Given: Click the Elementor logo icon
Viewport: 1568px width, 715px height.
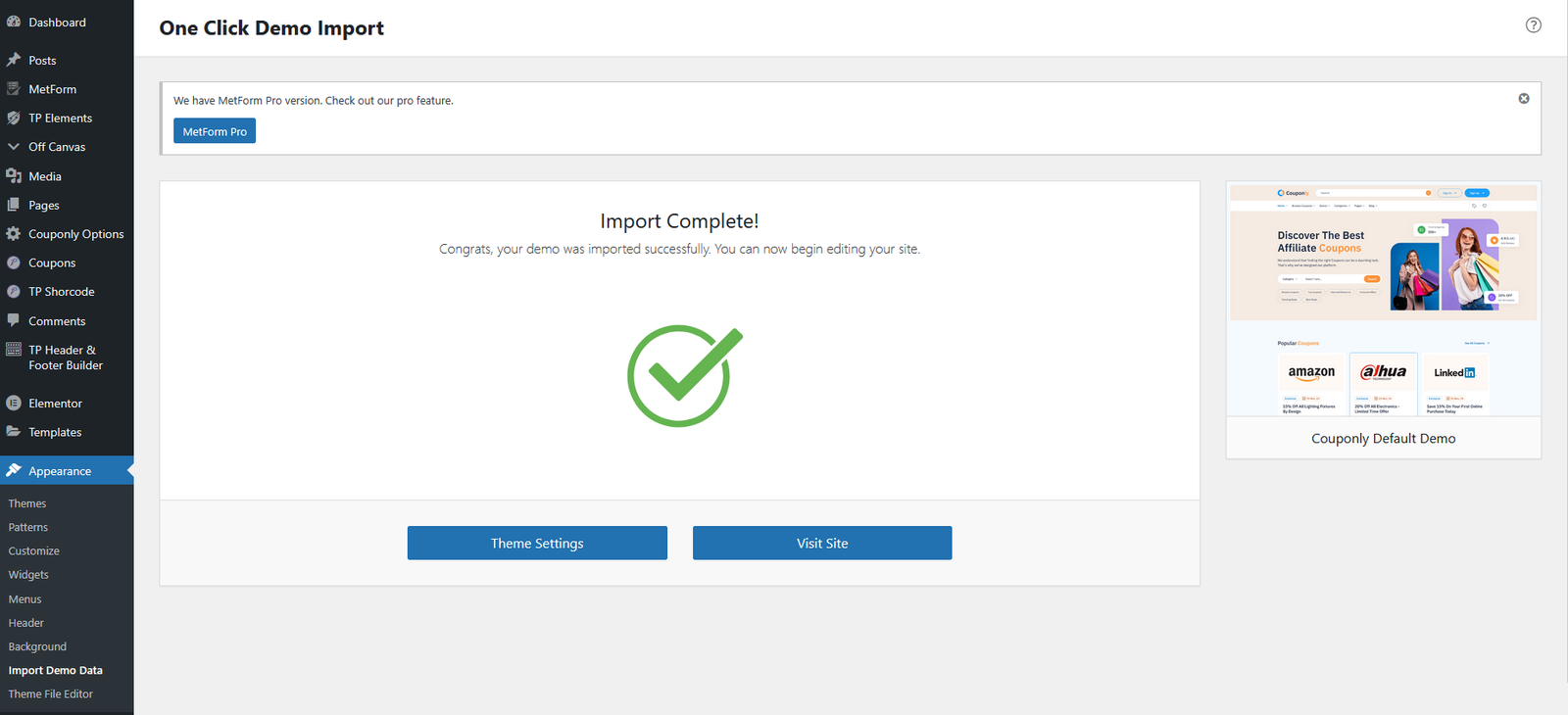Looking at the screenshot, I should [x=14, y=403].
